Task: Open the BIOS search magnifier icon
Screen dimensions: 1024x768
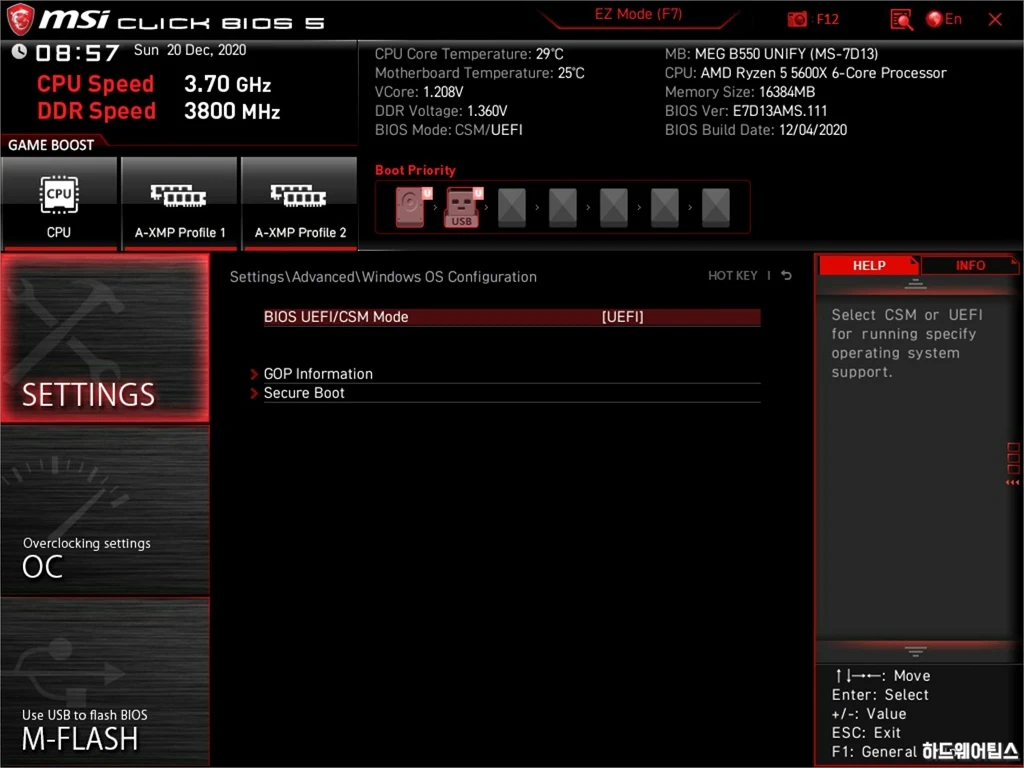Action: click(901, 20)
